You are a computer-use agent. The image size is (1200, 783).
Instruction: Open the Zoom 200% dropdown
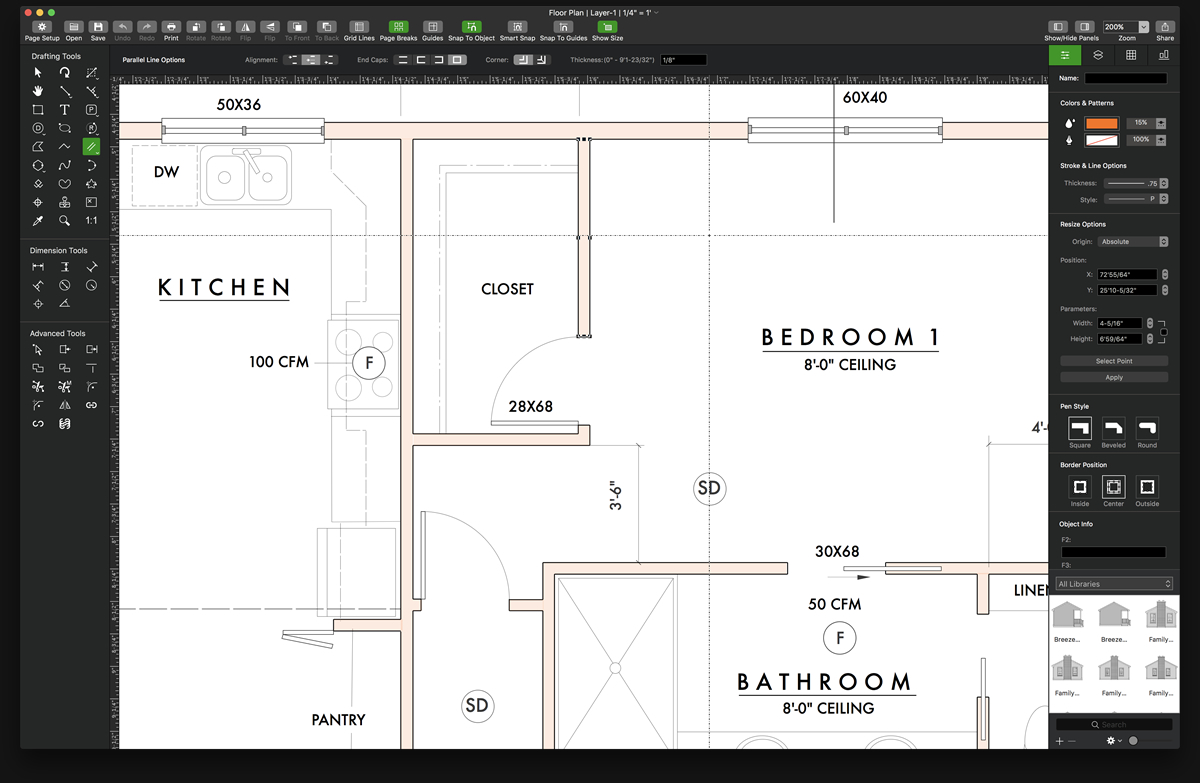click(x=1120, y=26)
